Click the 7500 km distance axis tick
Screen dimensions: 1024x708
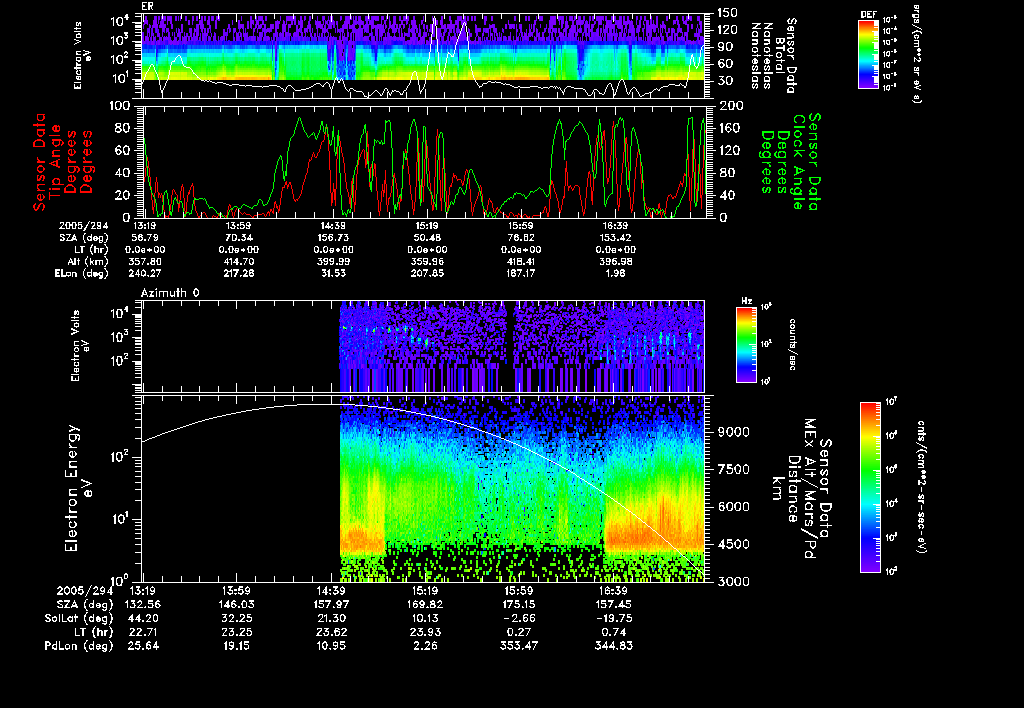pos(733,470)
